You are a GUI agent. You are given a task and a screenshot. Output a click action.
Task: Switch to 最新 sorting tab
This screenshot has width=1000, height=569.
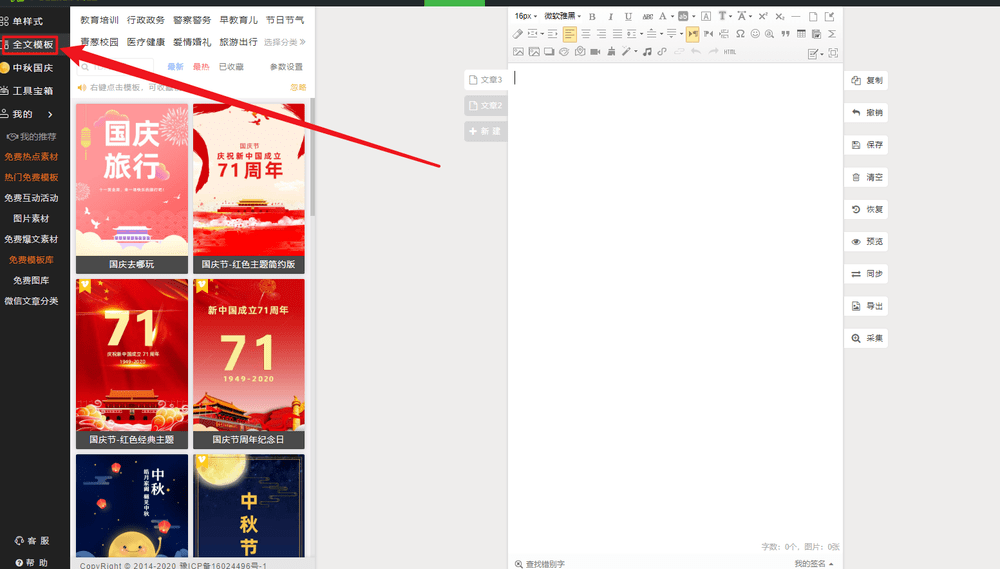point(175,66)
